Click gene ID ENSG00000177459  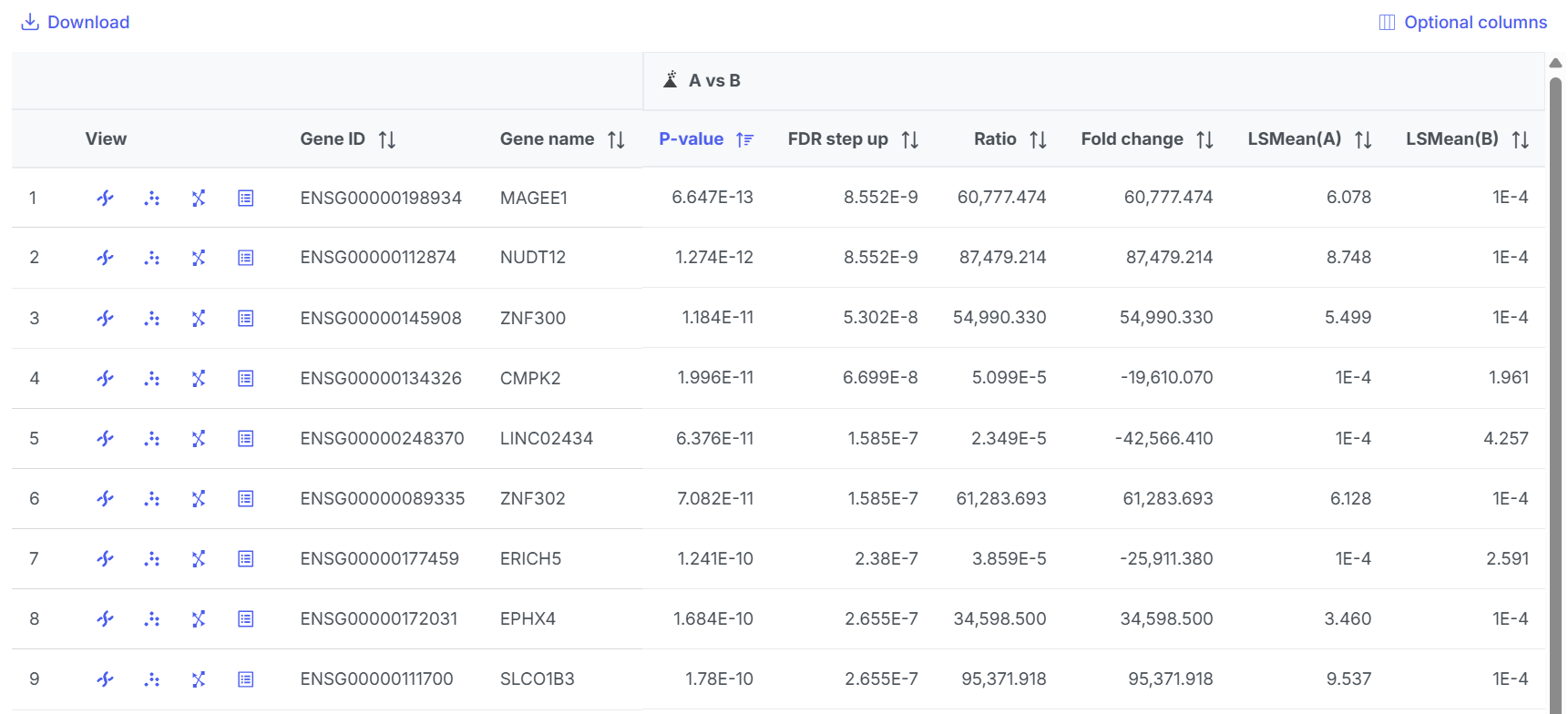point(380,558)
